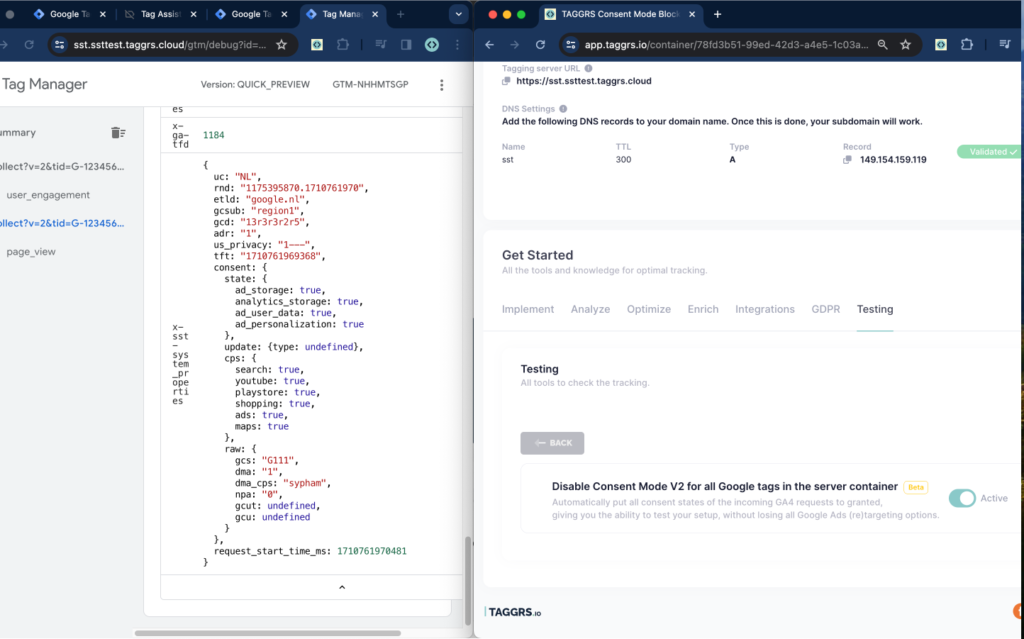This screenshot has height=639, width=1024.
Task: Click the gcd value "13r3r3r2r5"
Action: pyautogui.click(x=274, y=222)
